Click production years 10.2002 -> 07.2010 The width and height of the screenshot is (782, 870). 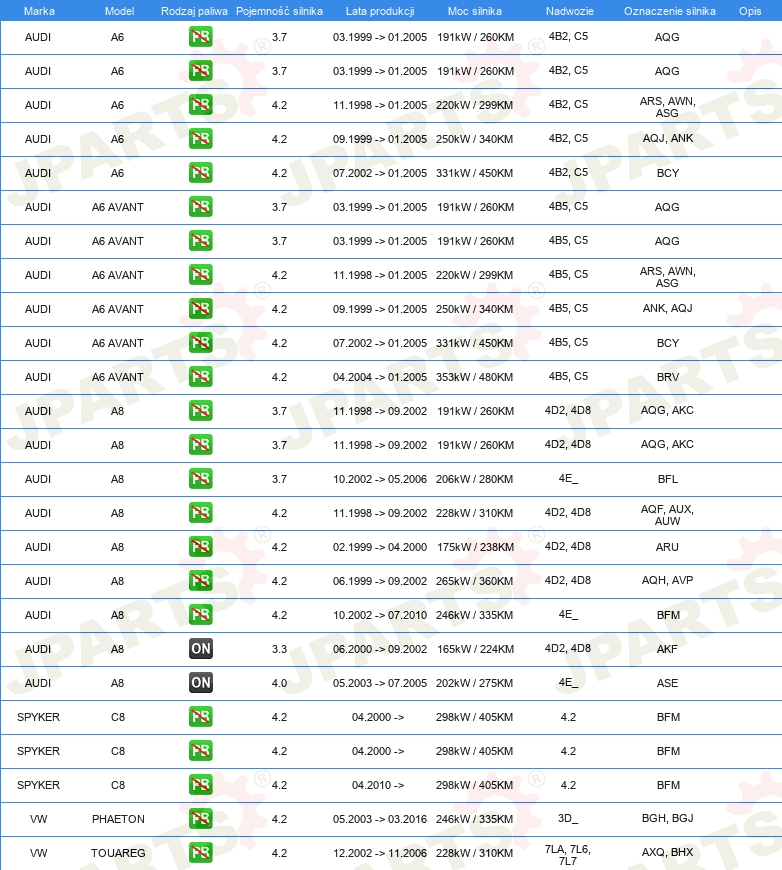click(x=380, y=615)
